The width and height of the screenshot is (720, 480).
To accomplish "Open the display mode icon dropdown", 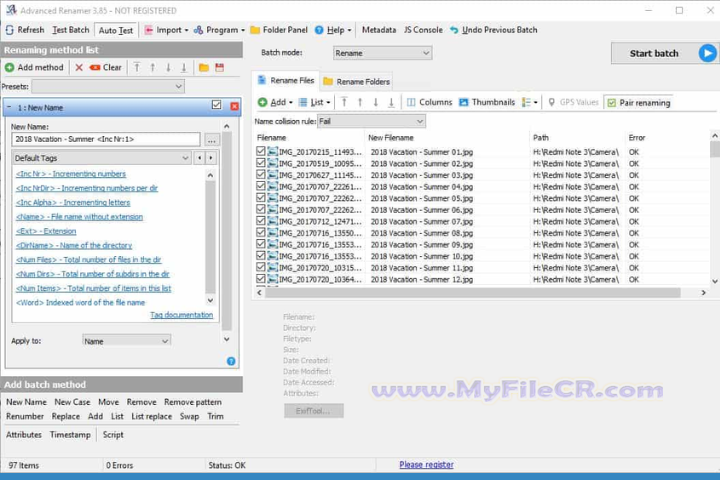I will (529, 102).
